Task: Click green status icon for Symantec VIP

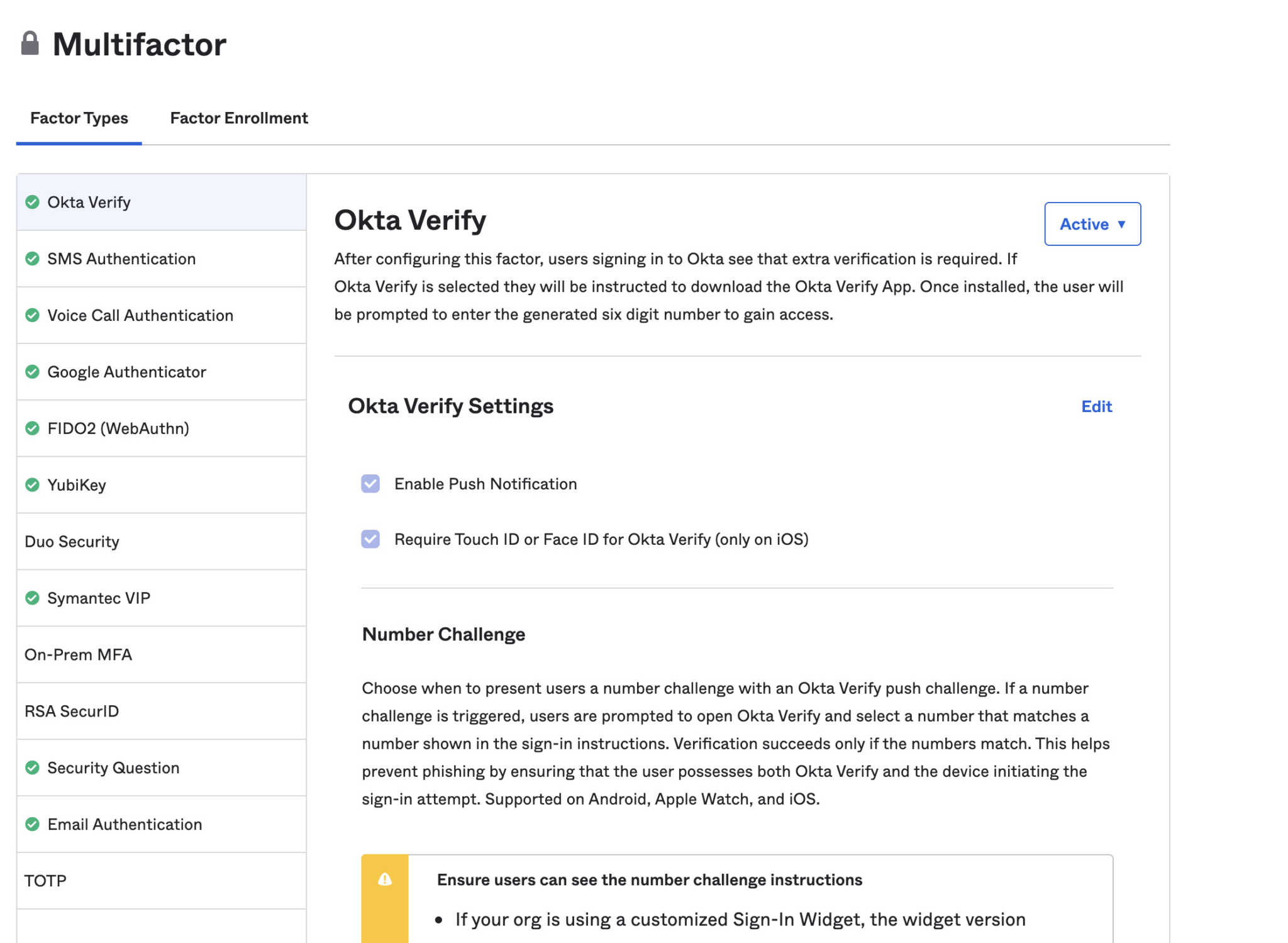Action: 32,598
